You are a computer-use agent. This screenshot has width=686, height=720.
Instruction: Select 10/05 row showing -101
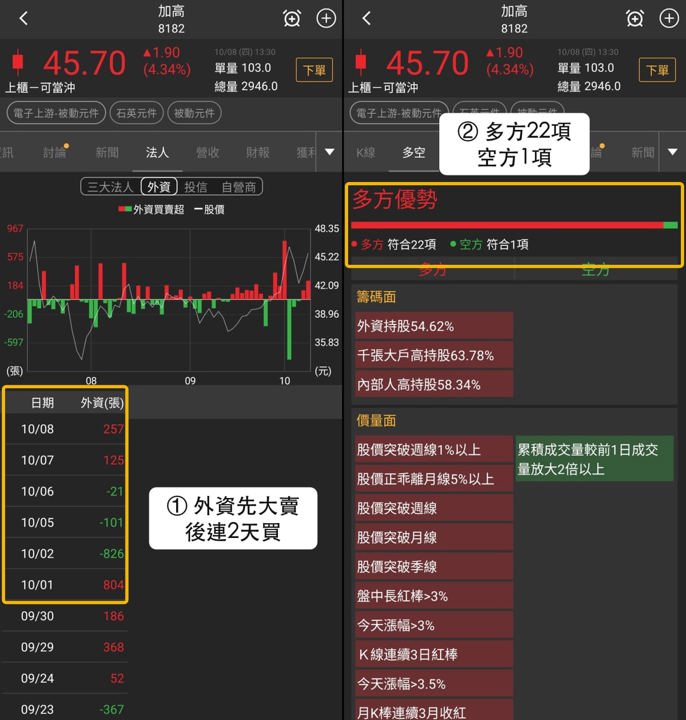click(66, 523)
